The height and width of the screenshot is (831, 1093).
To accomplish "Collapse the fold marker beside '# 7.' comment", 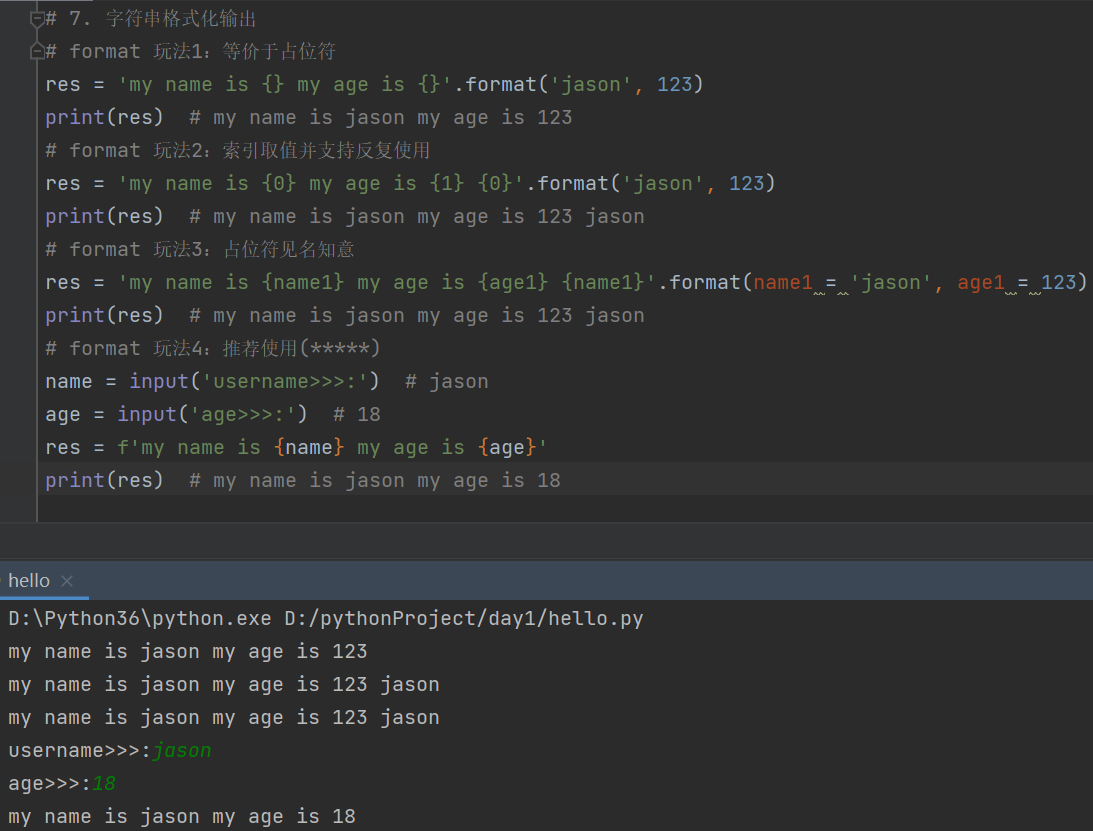I will coord(38,20).
